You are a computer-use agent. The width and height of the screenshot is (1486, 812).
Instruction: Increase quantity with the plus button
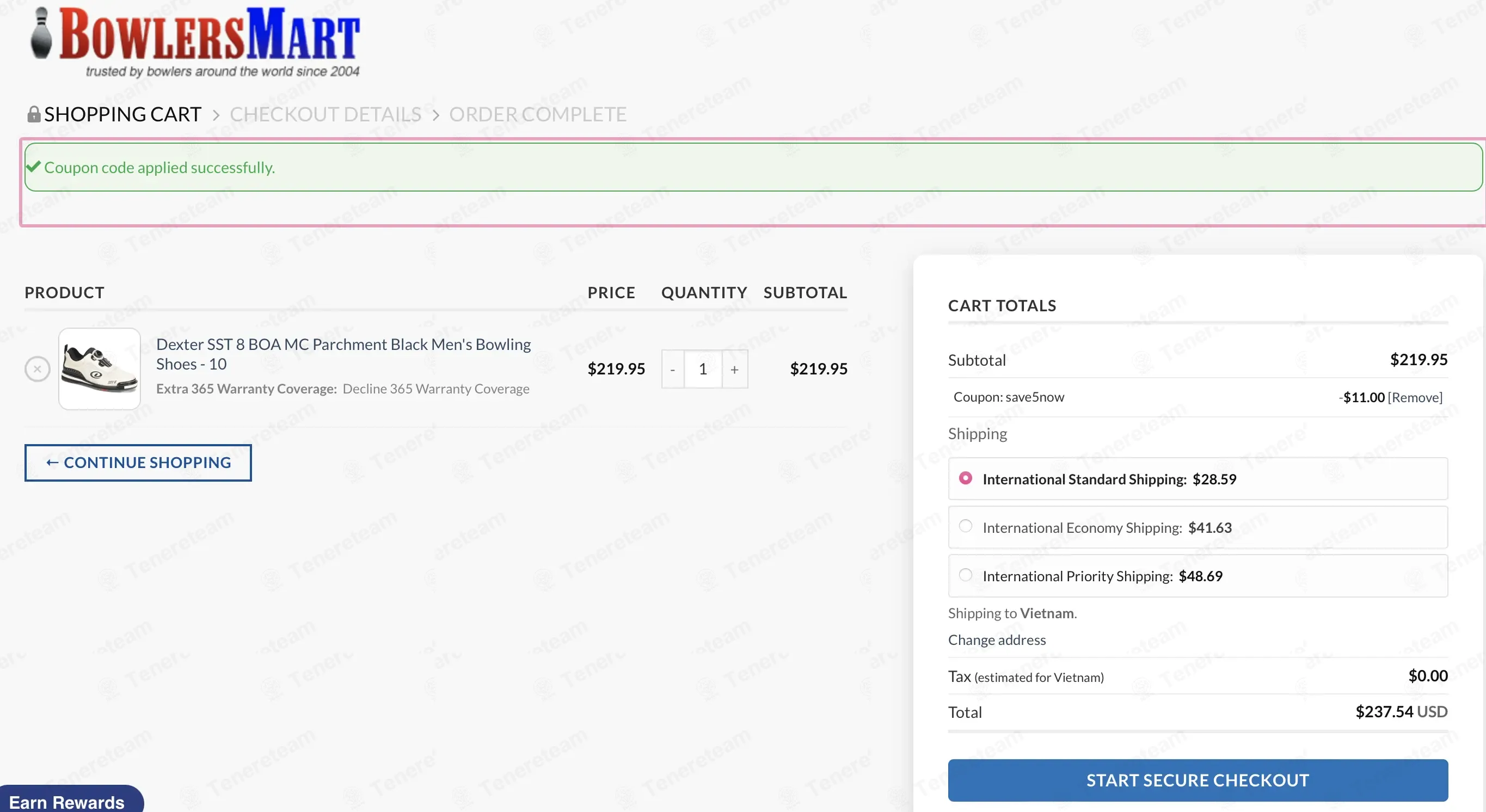point(734,369)
